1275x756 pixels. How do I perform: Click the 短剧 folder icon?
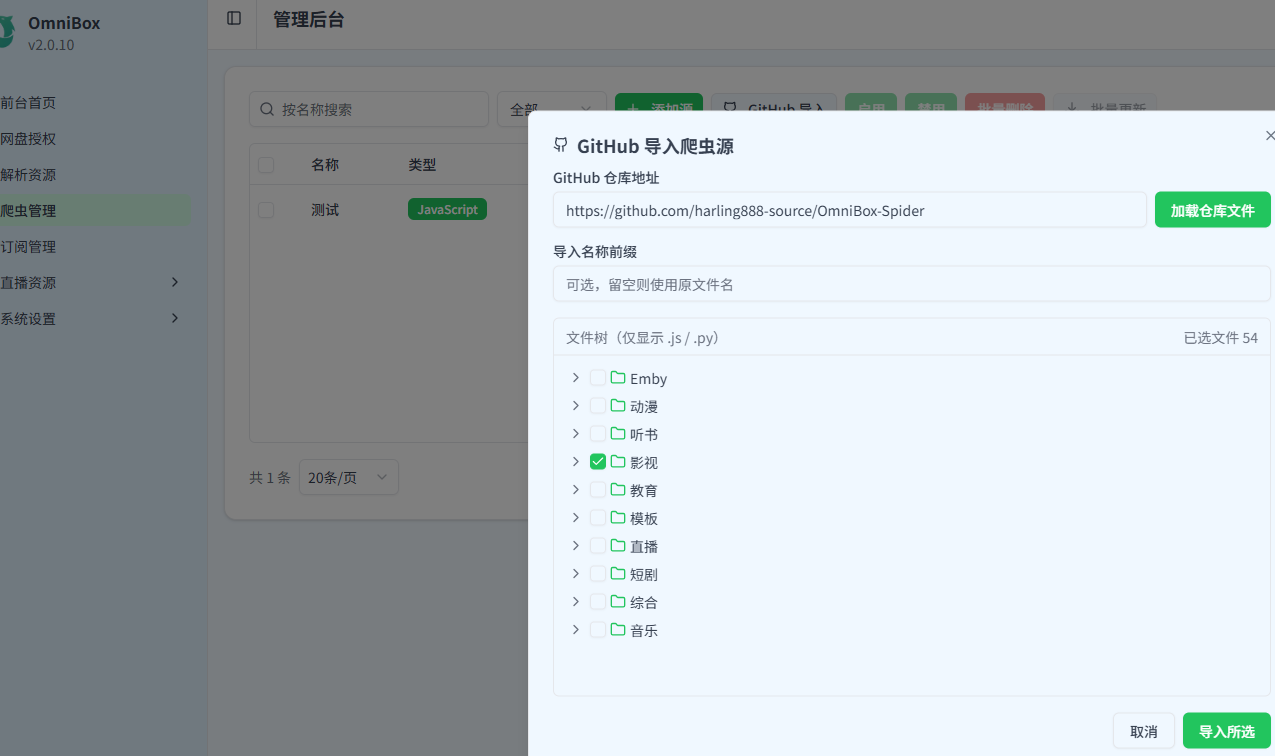pyautogui.click(x=618, y=574)
